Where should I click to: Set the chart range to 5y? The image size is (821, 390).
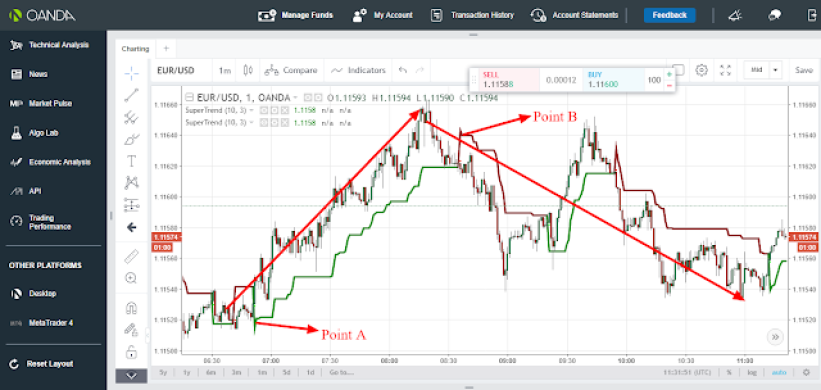click(x=163, y=373)
